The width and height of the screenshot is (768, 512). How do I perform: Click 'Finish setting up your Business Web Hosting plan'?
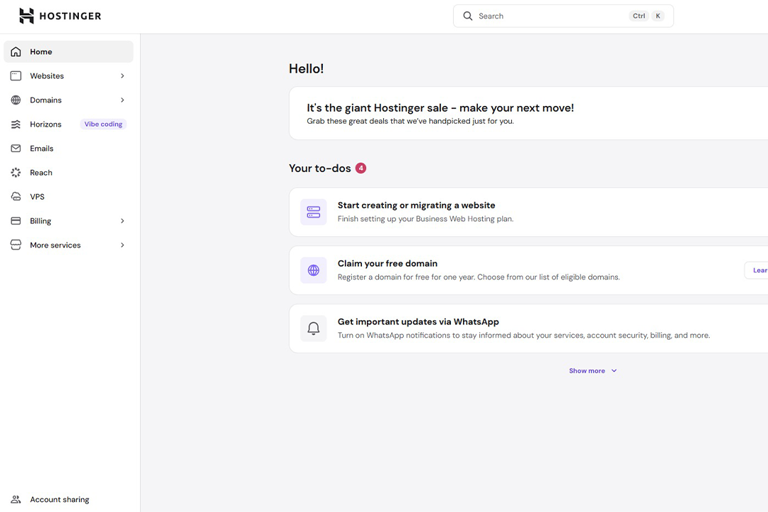pos(426,219)
